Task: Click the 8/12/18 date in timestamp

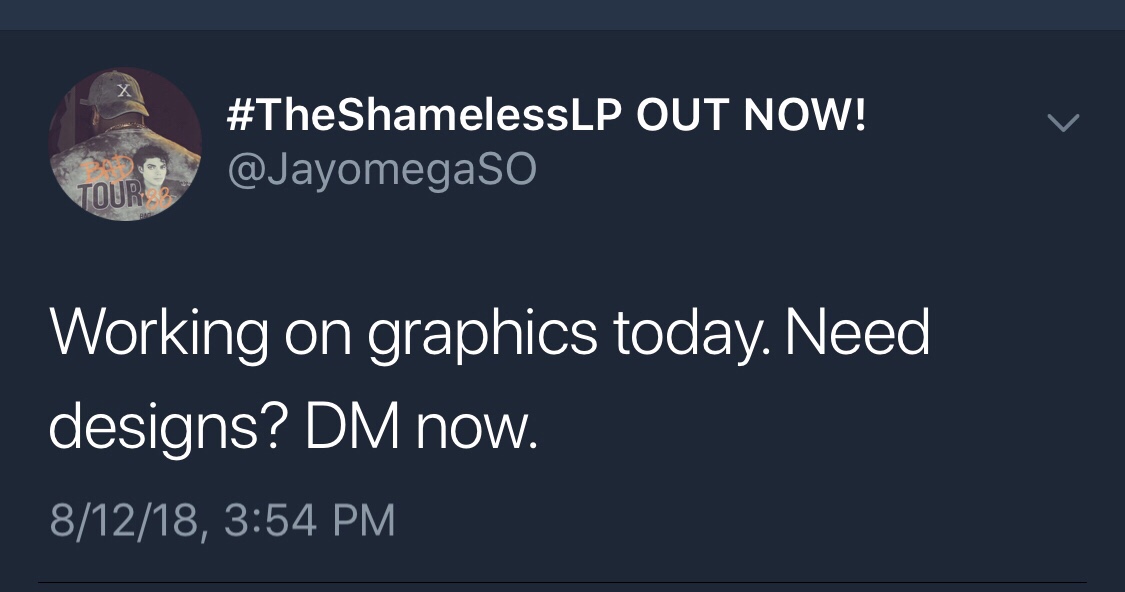Action: tap(126, 521)
